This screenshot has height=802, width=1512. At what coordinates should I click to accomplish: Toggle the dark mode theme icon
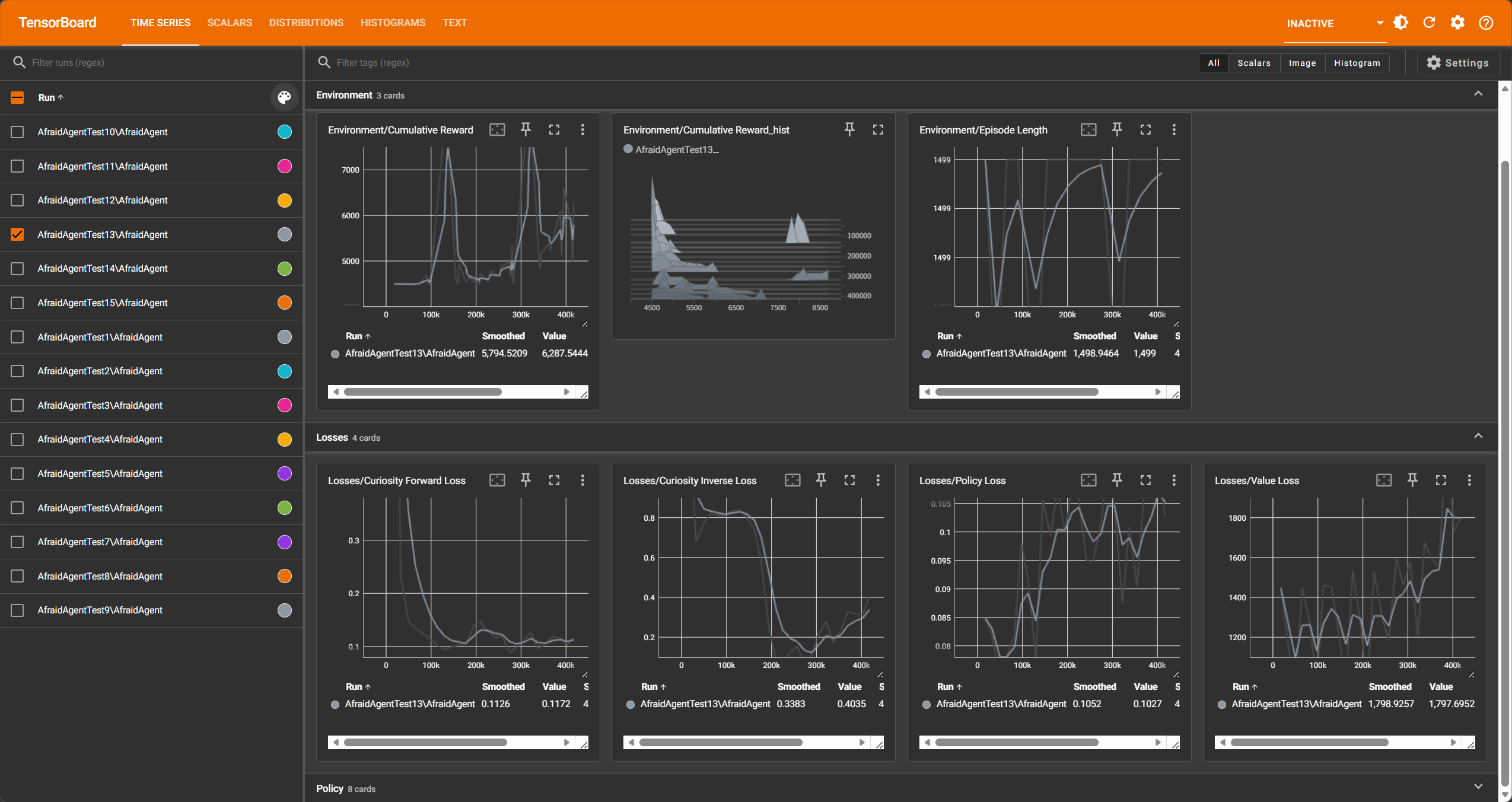(1400, 23)
